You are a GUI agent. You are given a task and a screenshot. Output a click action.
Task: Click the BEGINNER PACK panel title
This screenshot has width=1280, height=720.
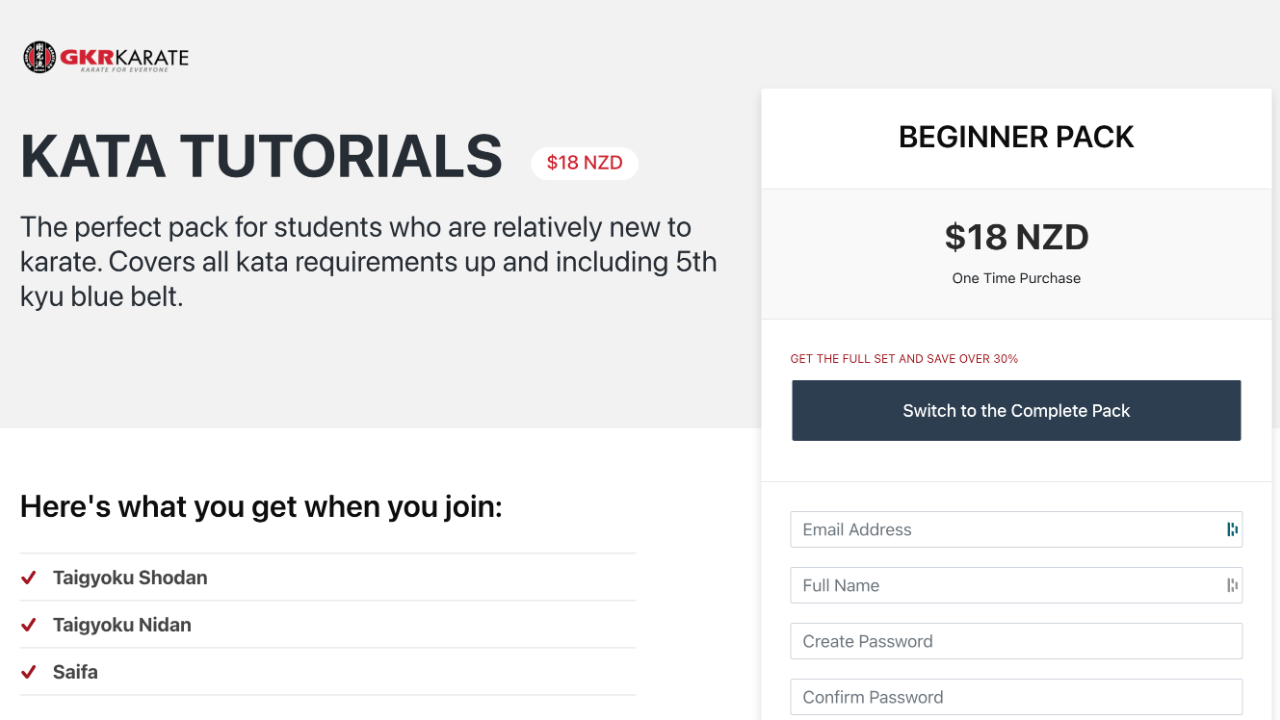pos(1016,137)
